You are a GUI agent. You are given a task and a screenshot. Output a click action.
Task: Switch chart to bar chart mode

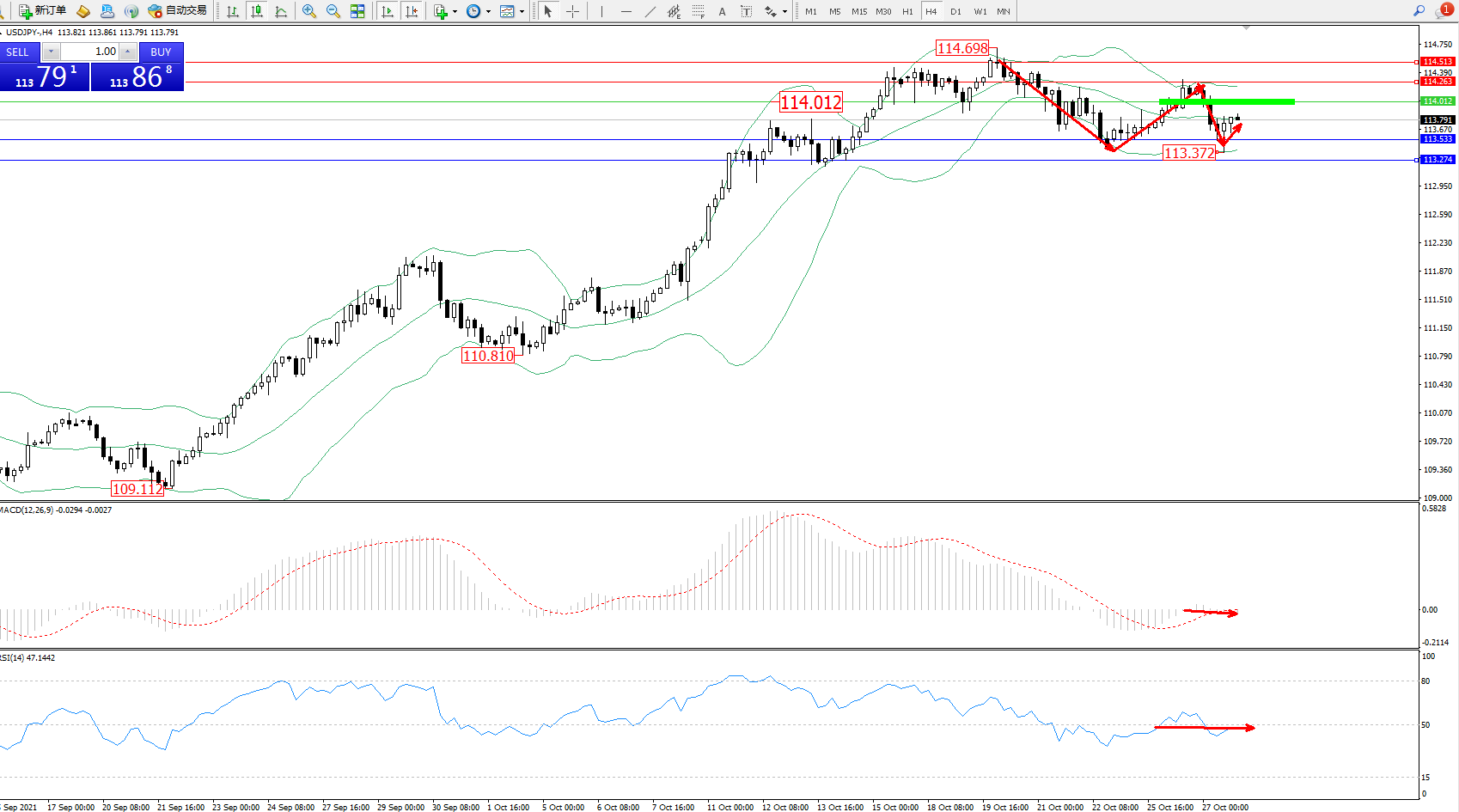233,11
